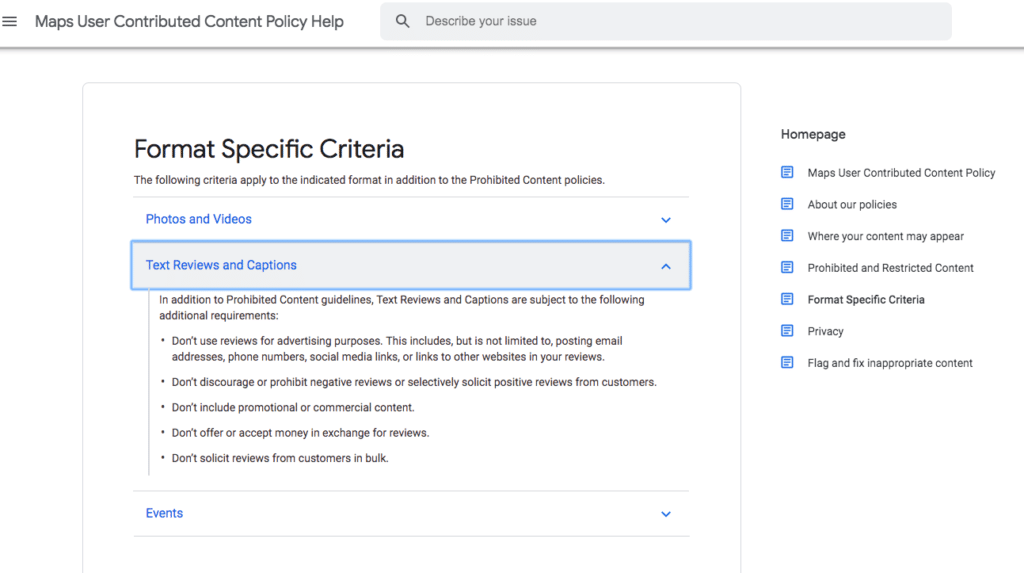Open Prohibited and Restricted Content page
The image size is (1024, 573).
(x=890, y=268)
